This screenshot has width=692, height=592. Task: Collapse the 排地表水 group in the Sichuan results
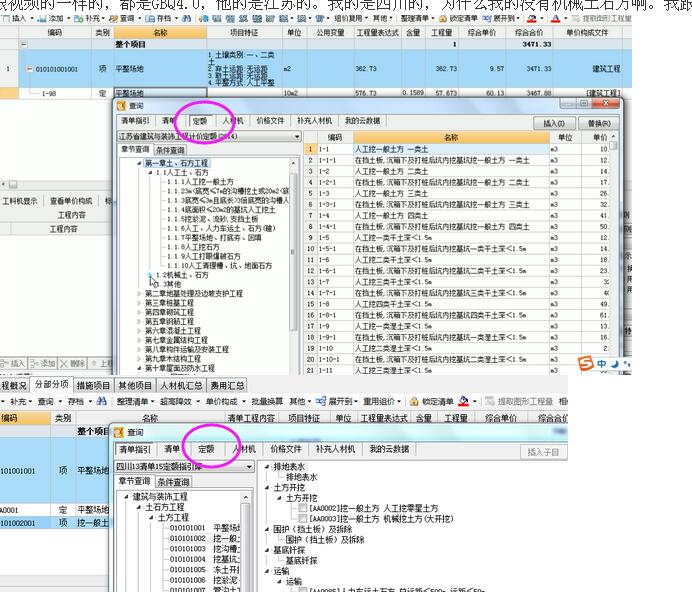pyautogui.click(x=267, y=467)
